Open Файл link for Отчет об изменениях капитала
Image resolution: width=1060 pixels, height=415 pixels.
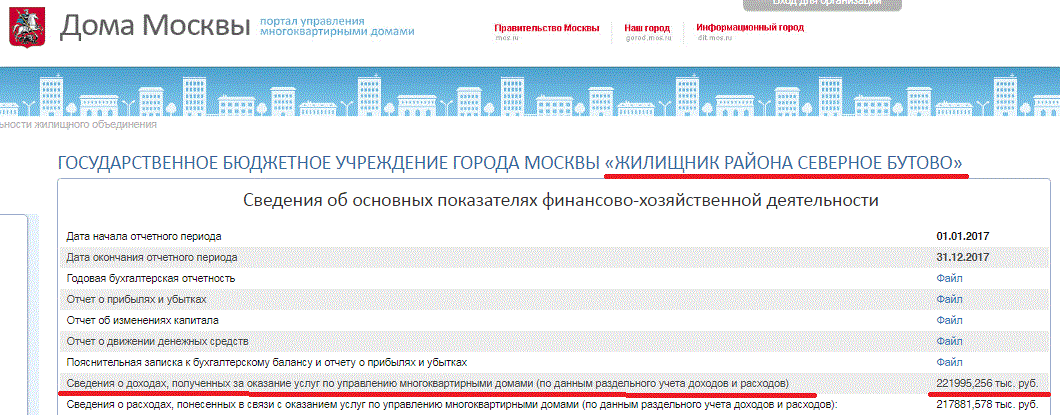tap(950, 320)
